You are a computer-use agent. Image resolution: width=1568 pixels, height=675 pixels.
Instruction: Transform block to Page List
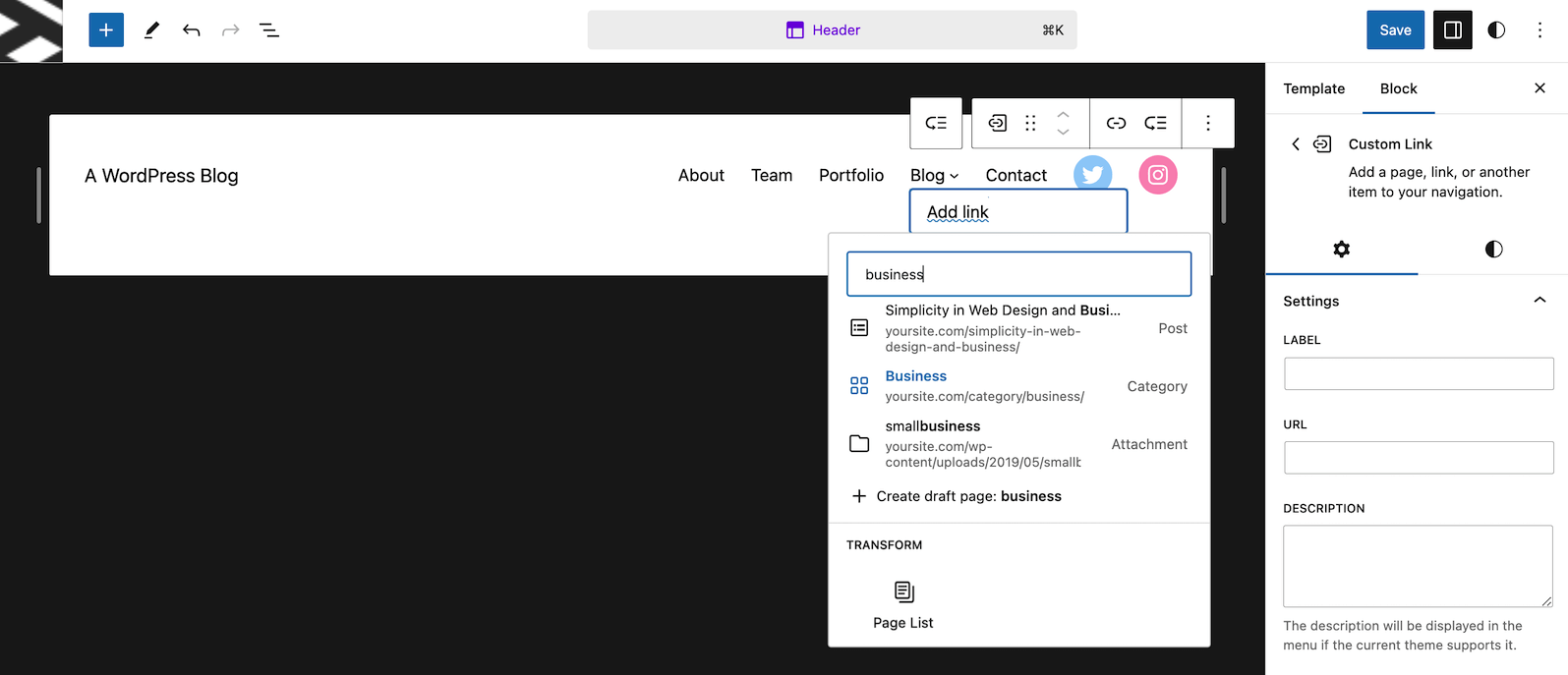pyautogui.click(x=903, y=604)
